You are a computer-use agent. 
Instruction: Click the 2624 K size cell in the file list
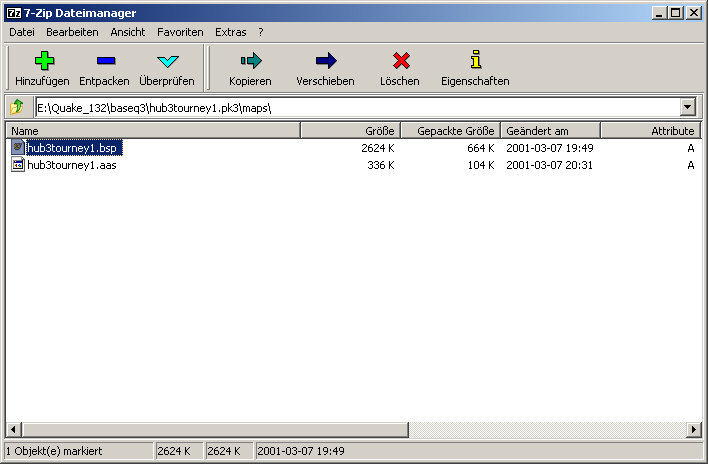(377, 148)
